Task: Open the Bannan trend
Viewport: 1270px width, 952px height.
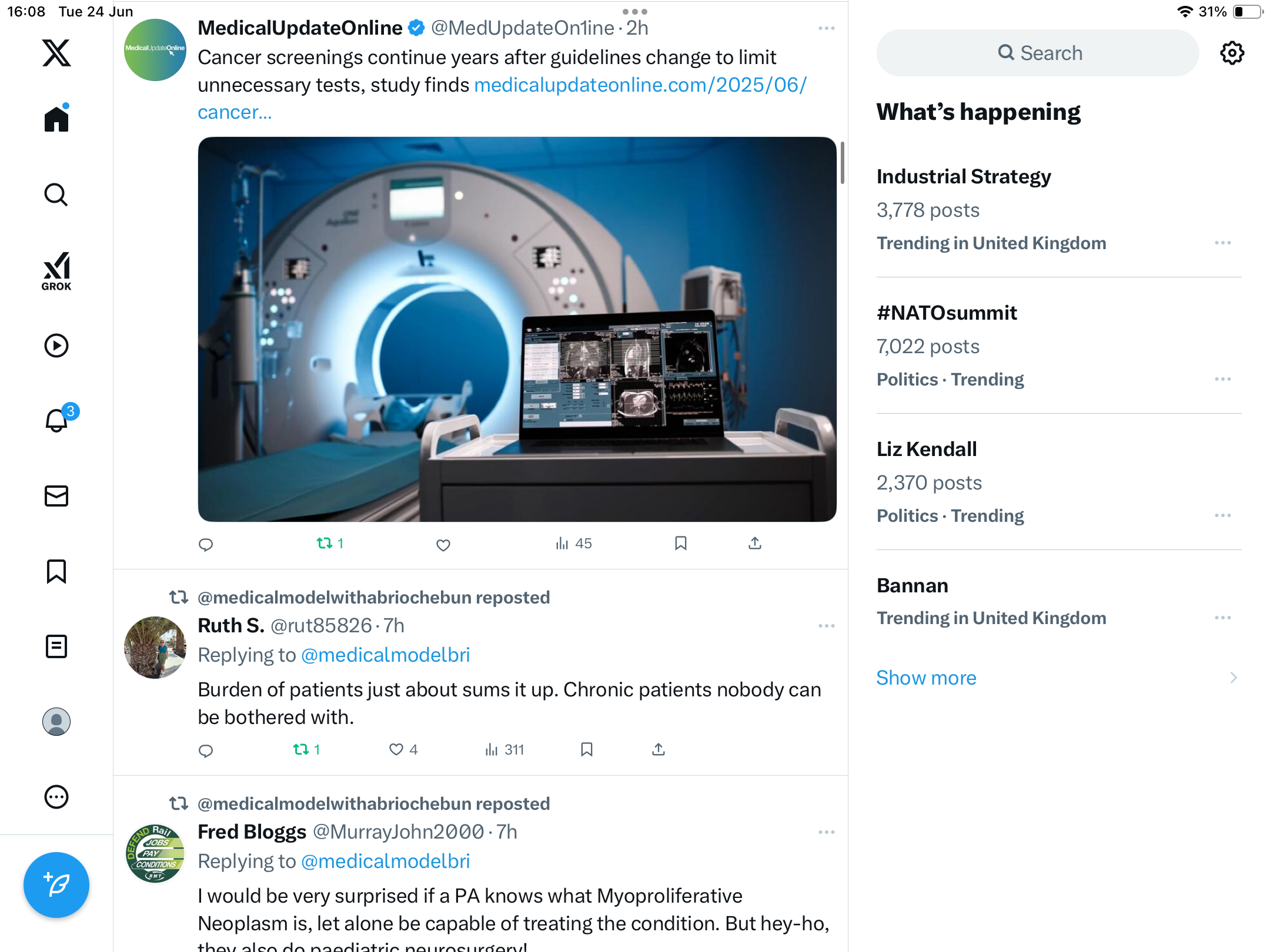Action: pos(913,585)
